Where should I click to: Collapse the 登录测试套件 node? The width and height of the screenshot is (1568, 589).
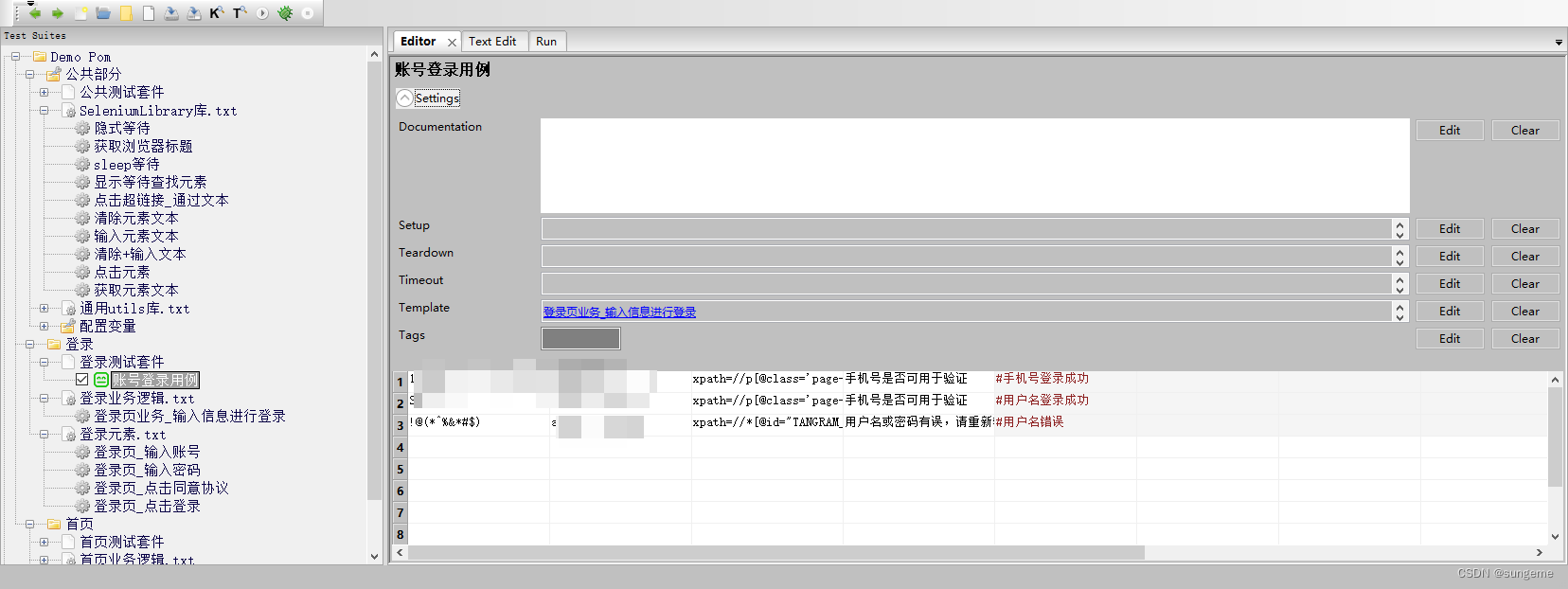(45, 362)
